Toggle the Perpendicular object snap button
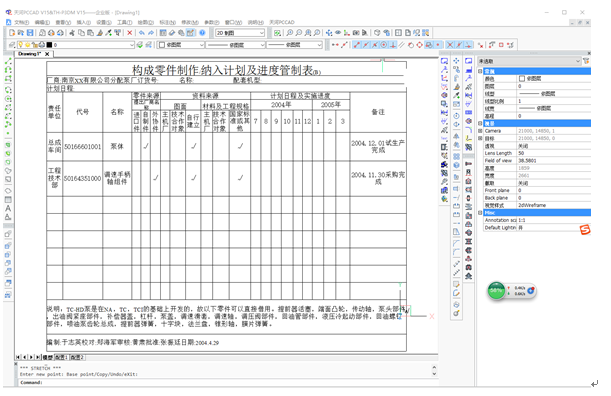This screenshot has width=611, height=396. (x=393, y=45)
